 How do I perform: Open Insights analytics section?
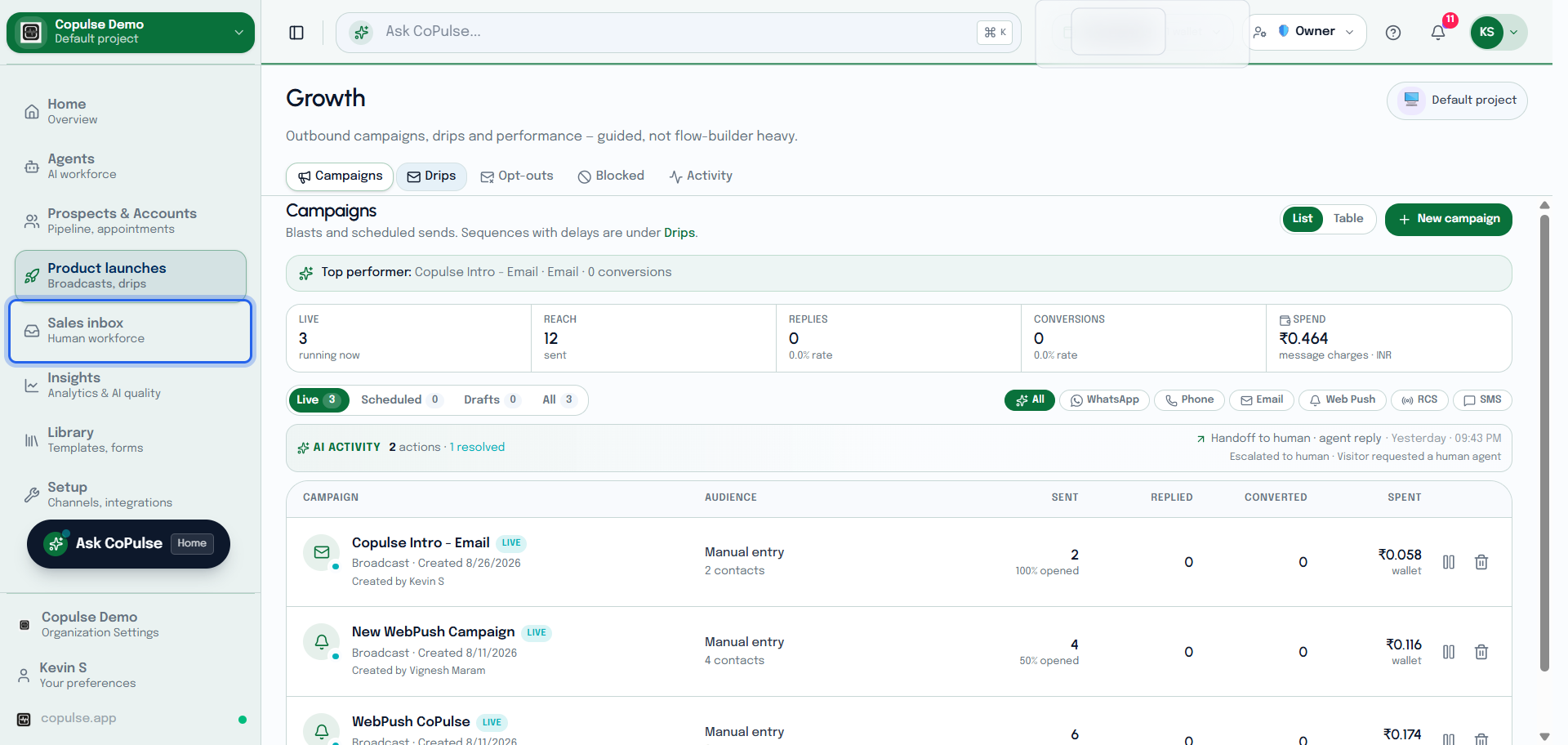click(x=131, y=386)
